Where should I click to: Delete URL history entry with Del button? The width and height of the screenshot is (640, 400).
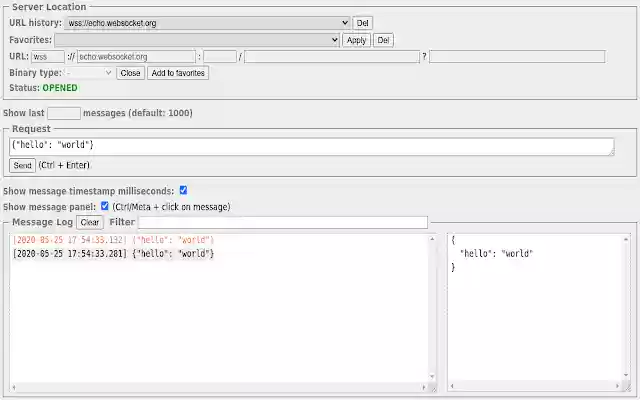click(x=362, y=23)
